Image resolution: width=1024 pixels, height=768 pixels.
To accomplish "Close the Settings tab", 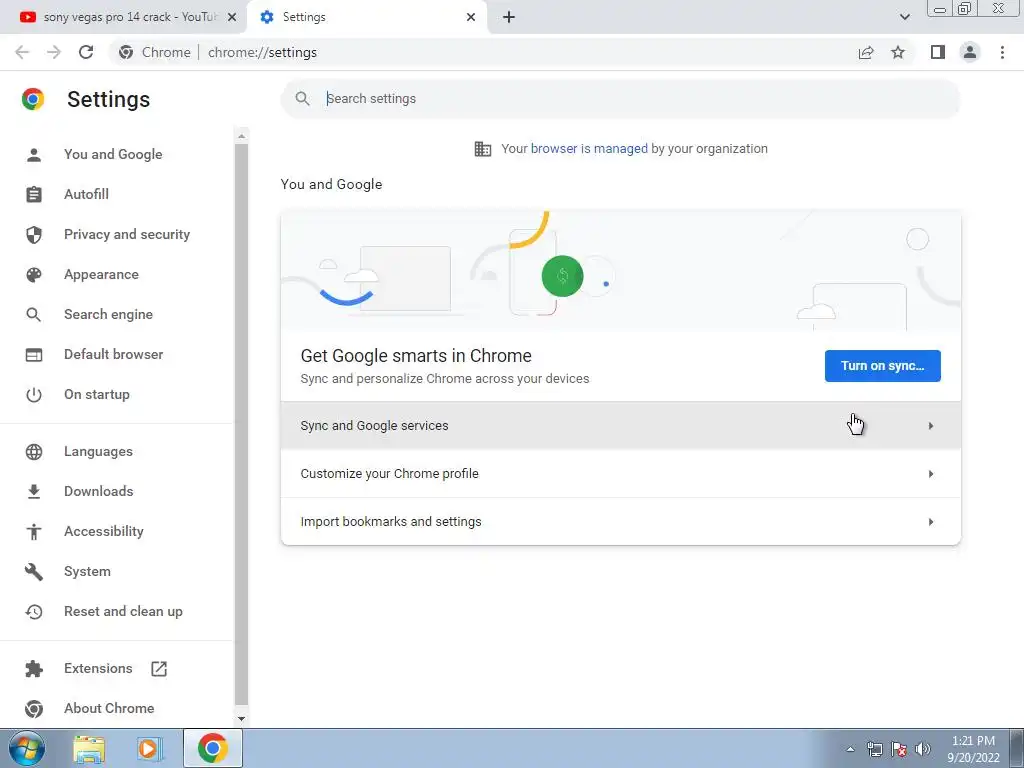I will [471, 17].
